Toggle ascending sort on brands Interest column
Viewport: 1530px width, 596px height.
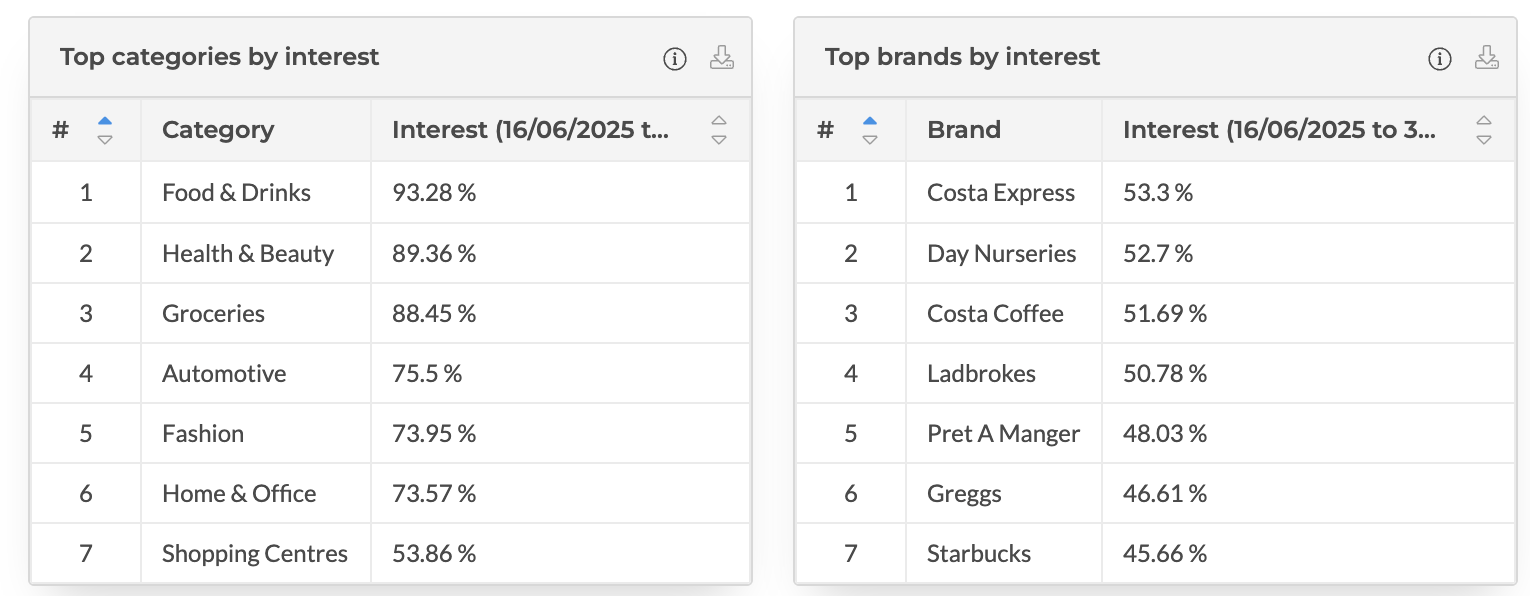(x=1484, y=122)
